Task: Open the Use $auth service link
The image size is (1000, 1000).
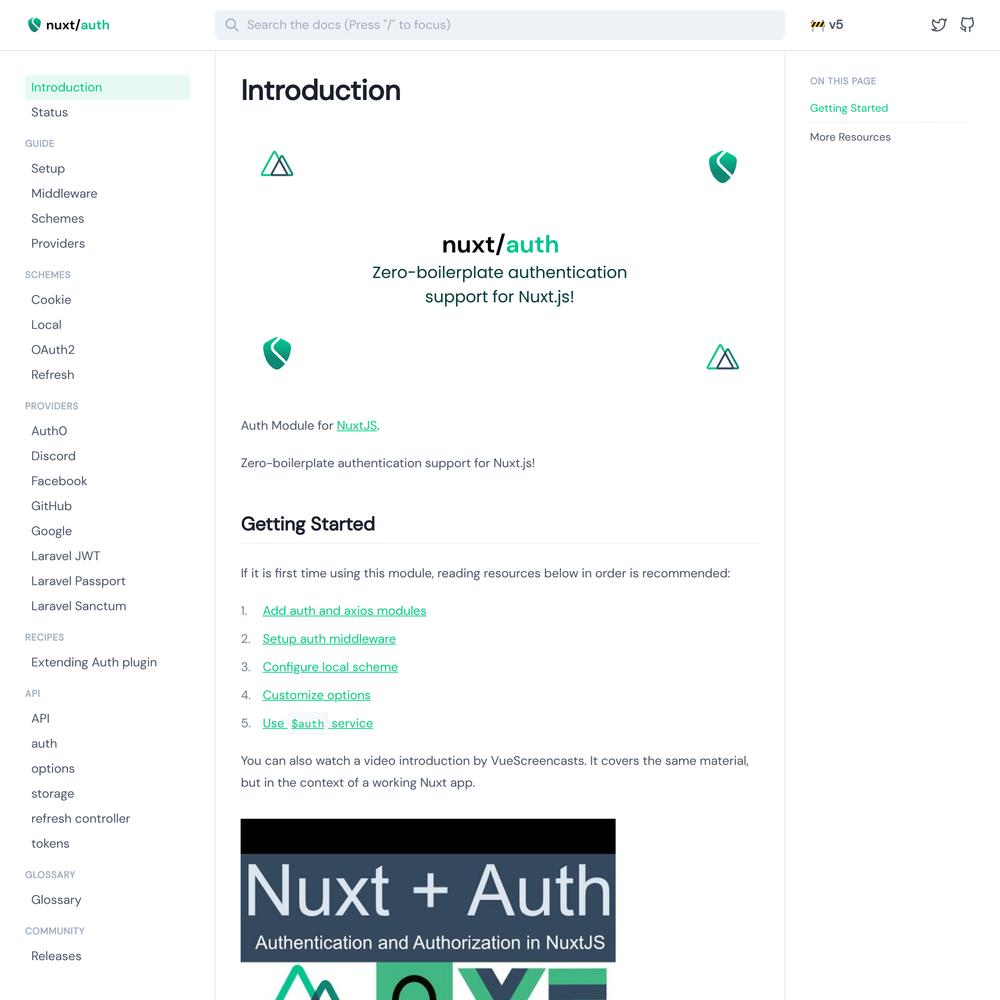Action: point(318,723)
